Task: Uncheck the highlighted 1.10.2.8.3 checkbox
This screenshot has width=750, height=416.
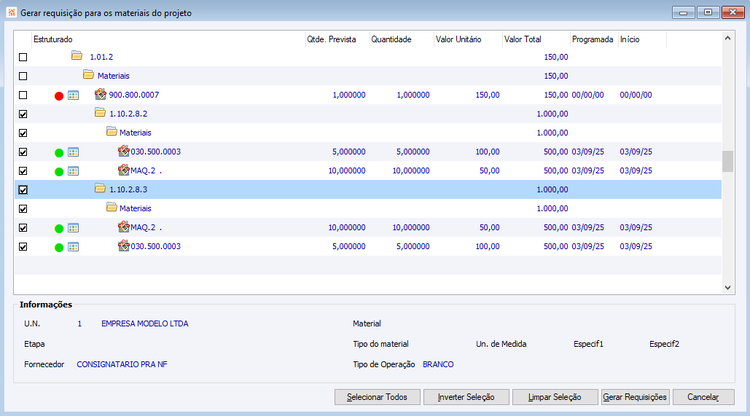Action: 23,190
